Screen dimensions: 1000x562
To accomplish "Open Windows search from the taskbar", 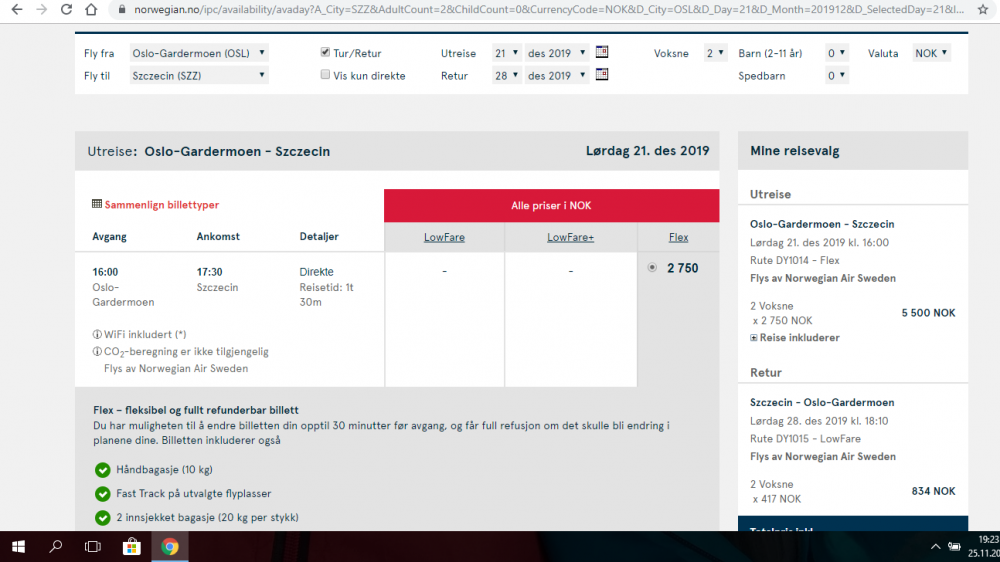I will pos(56,547).
